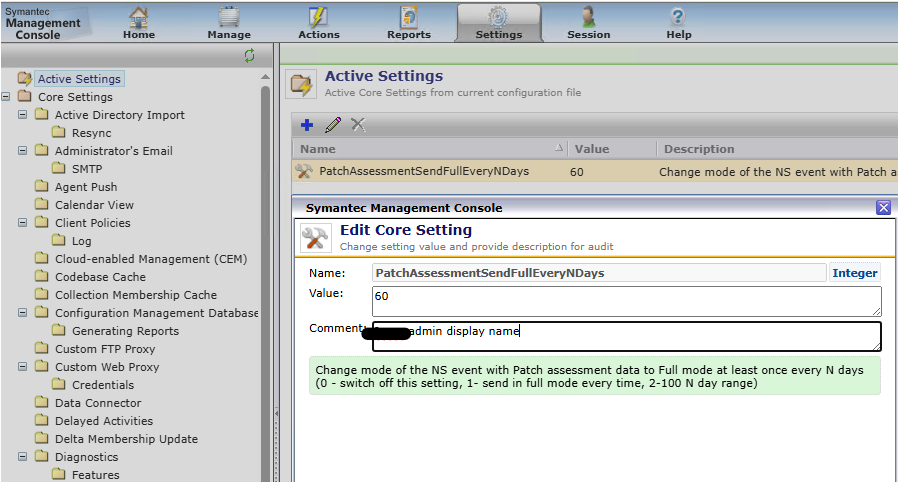Screen dimensions: 898x482
Task: Open the Log tree item
Action: click(x=81, y=241)
